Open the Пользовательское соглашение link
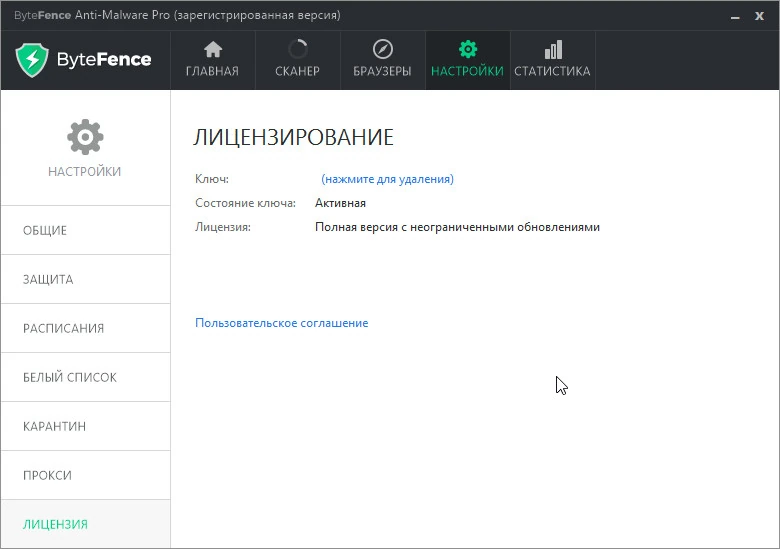Screen dimensions: 780x549 [x=282, y=323]
